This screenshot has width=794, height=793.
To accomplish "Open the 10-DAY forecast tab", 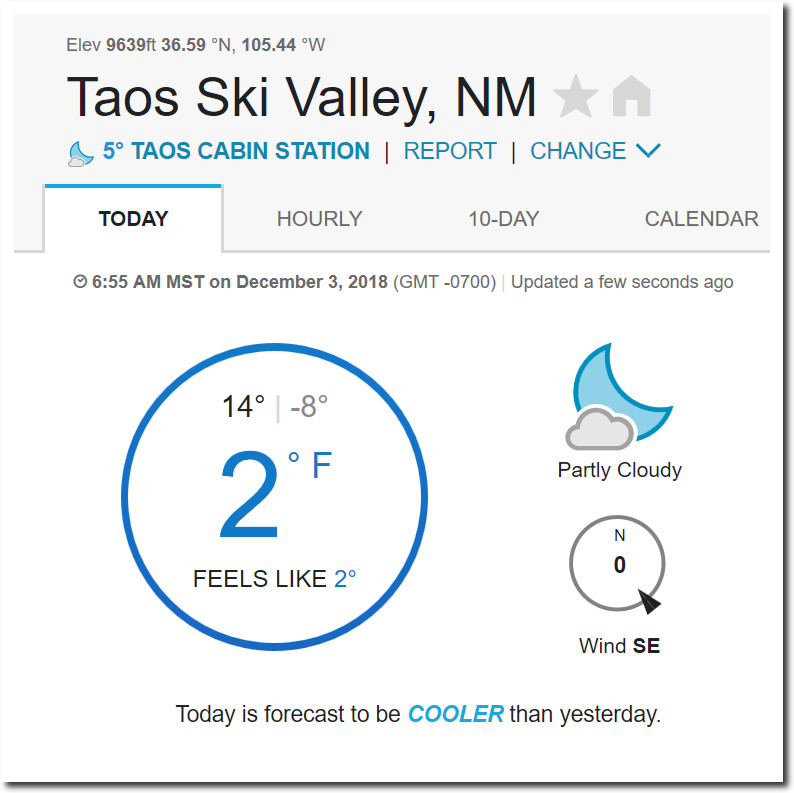I will pos(504,219).
